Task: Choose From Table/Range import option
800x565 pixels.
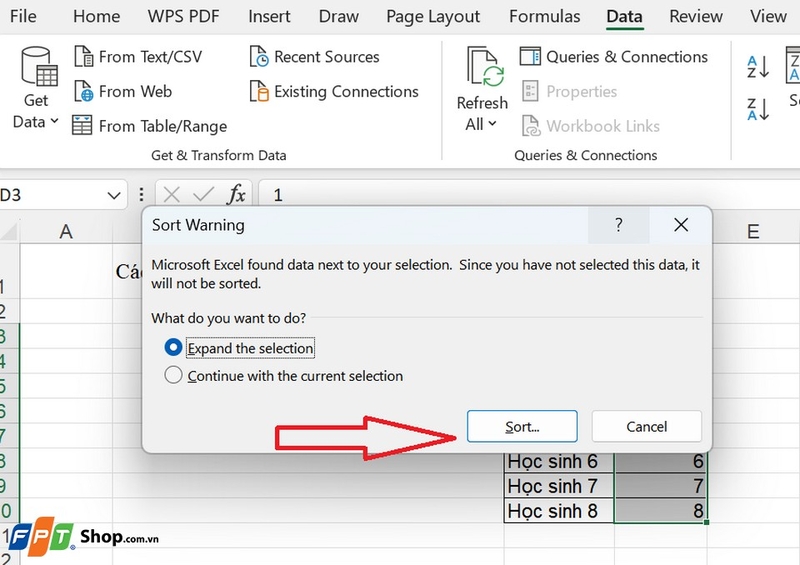Action: click(150, 126)
